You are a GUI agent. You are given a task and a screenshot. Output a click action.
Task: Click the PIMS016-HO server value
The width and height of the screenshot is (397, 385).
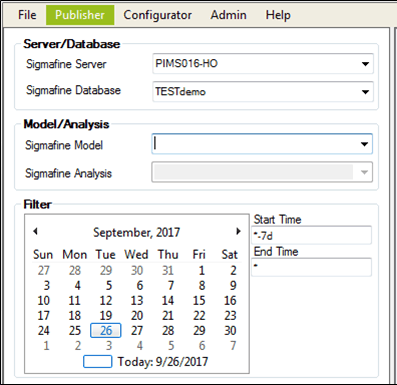tap(186, 63)
